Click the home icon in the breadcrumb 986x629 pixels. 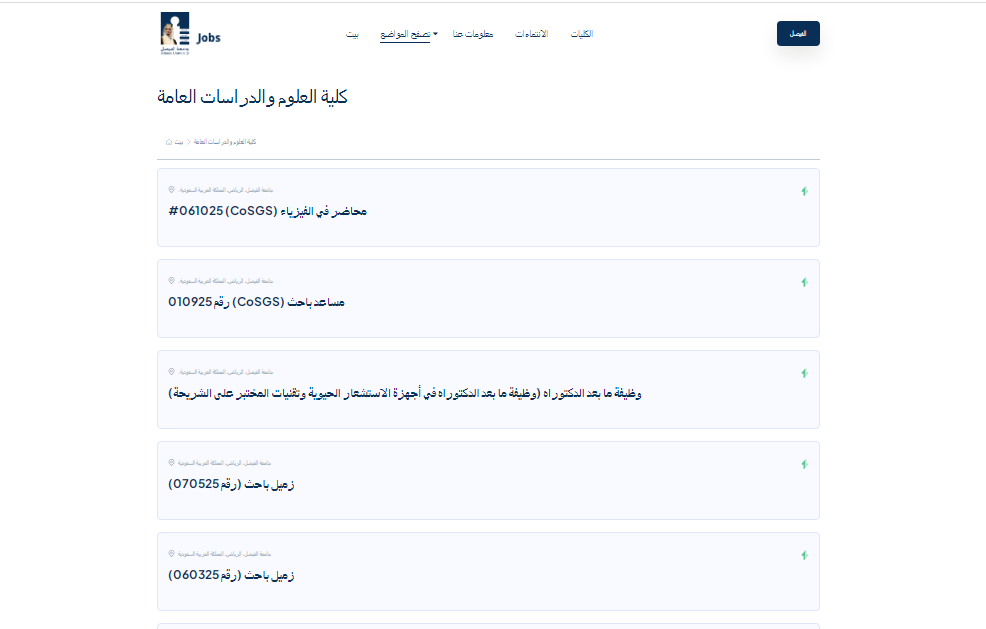point(169,142)
